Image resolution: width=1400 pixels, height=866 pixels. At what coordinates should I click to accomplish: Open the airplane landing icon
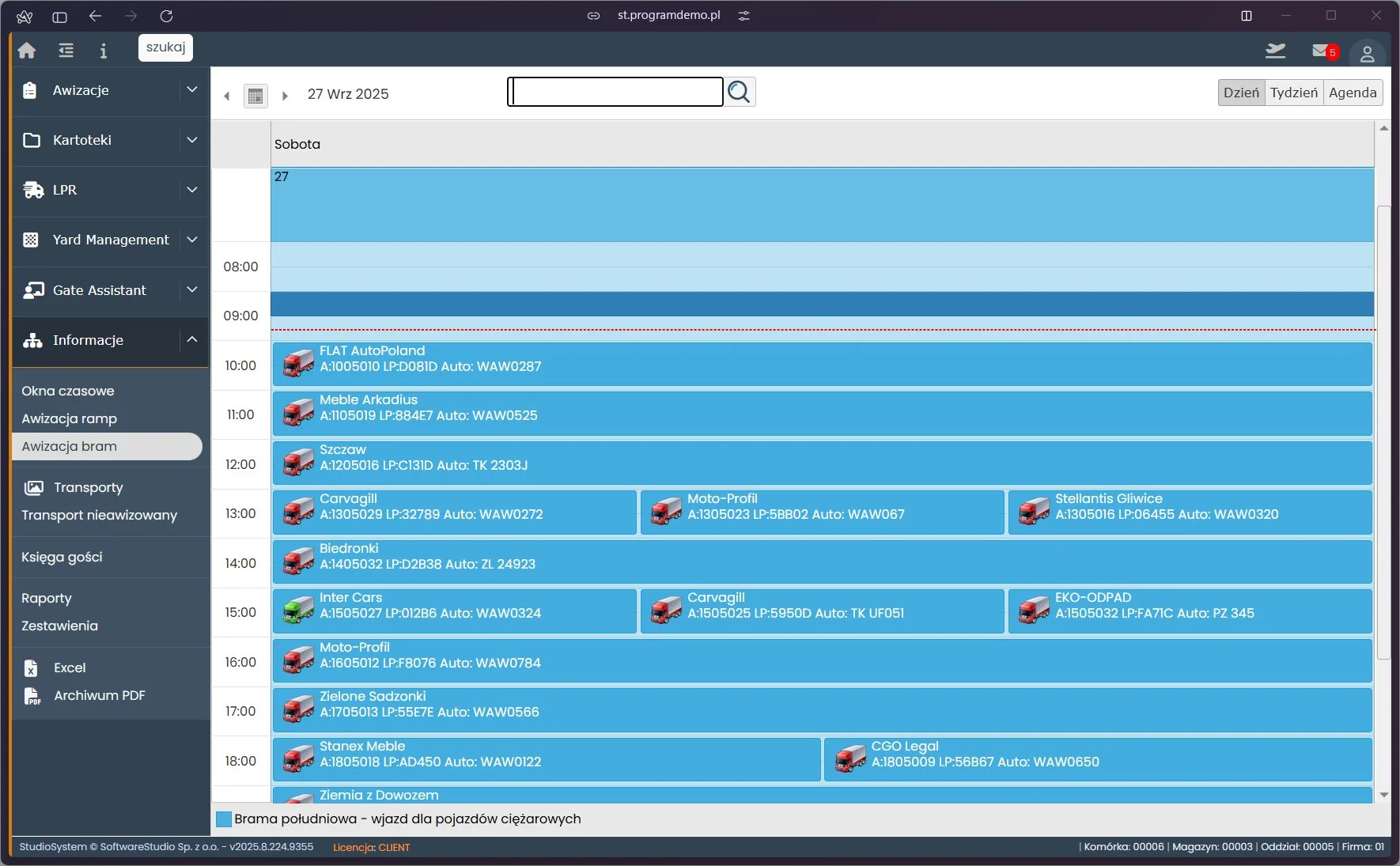(x=1275, y=51)
